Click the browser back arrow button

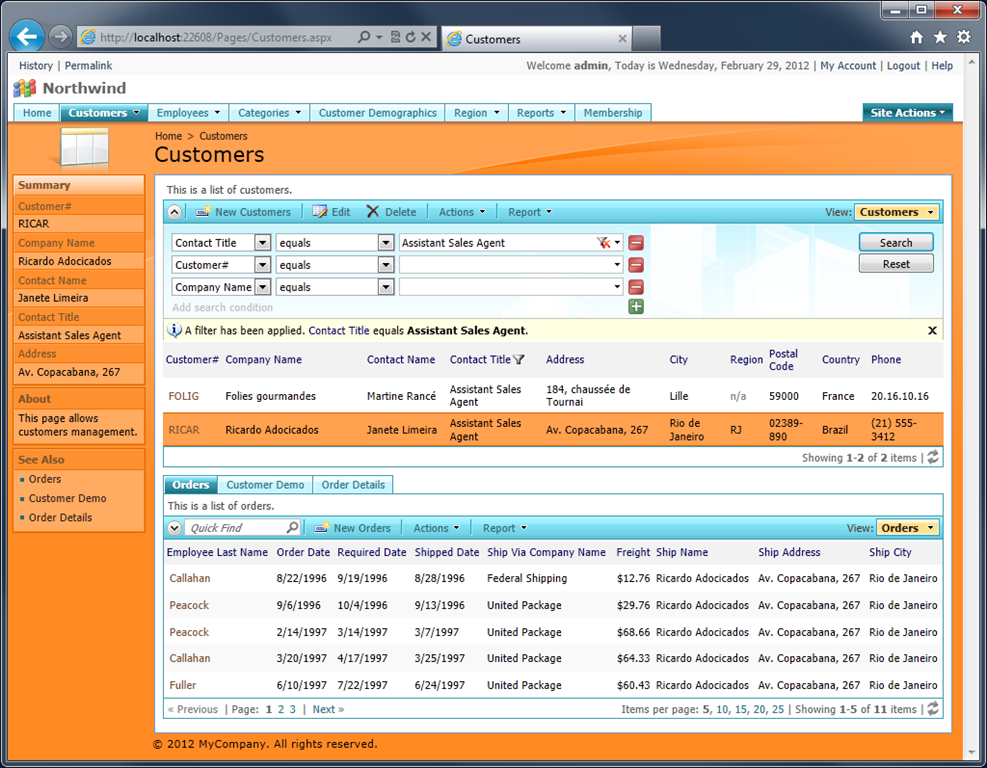tap(26, 37)
